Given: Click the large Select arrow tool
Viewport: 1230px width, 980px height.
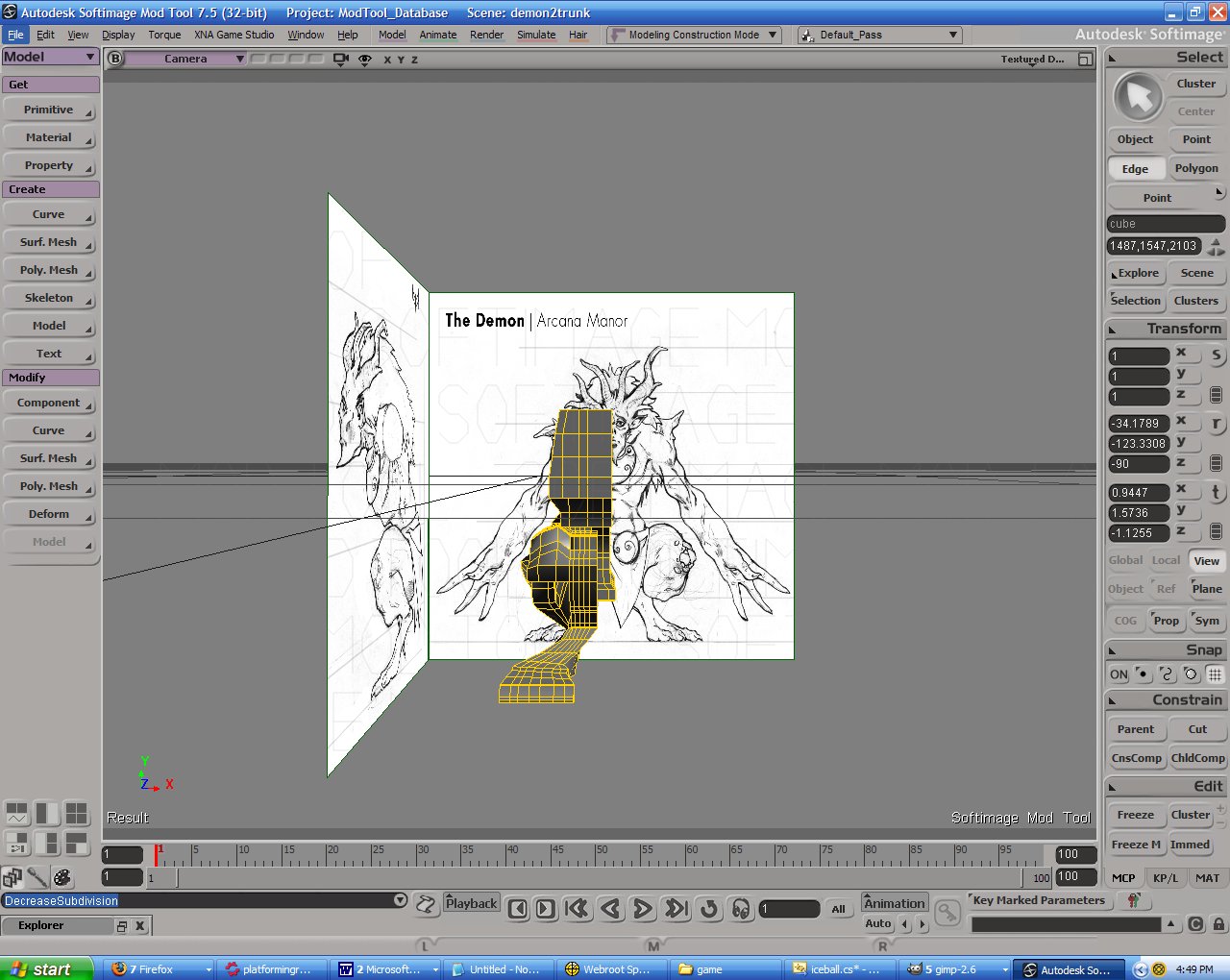Looking at the screenshot, I should coord(1138,97).
